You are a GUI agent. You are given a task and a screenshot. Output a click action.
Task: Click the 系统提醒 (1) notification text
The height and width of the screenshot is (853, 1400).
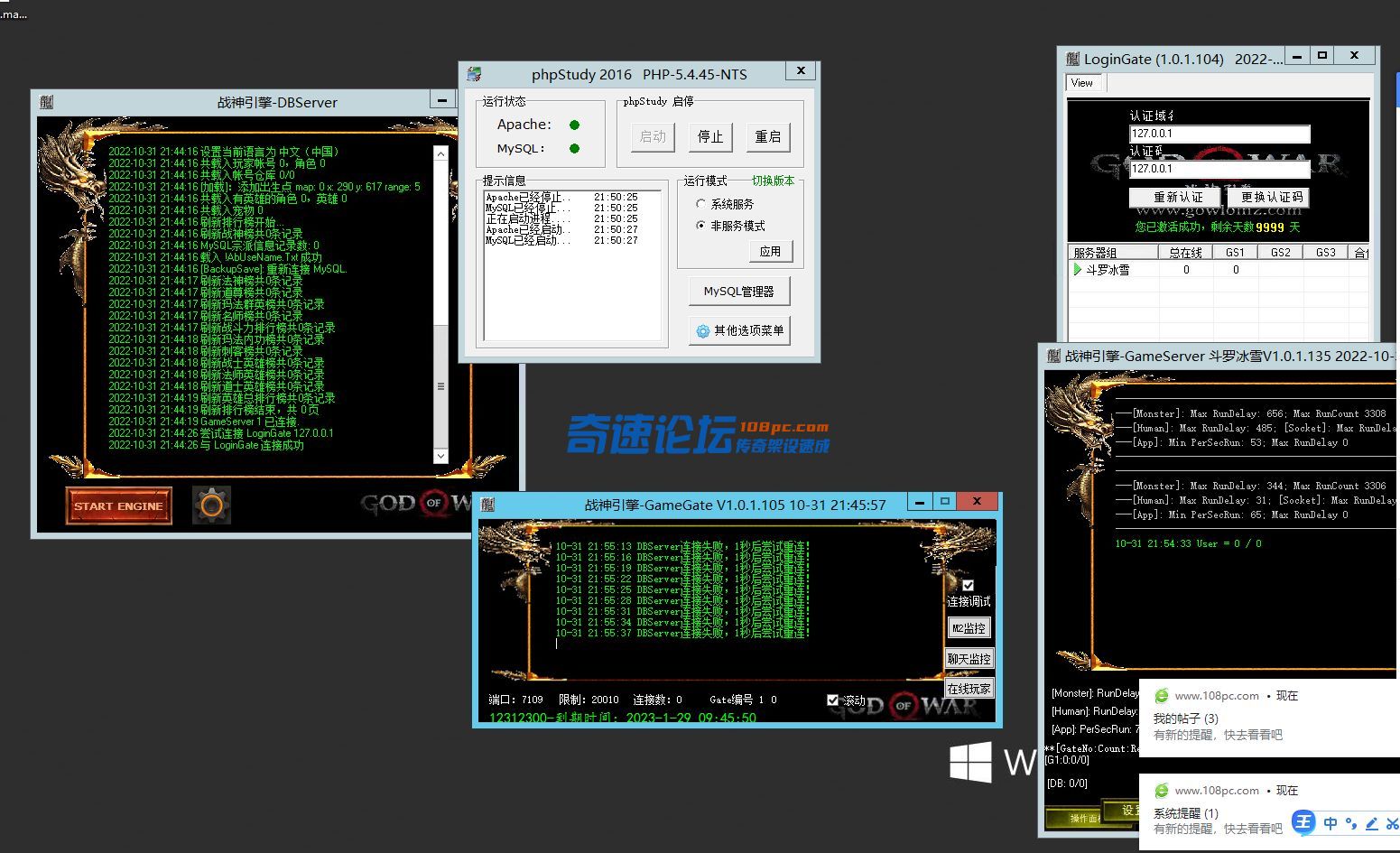point(1185,813)
